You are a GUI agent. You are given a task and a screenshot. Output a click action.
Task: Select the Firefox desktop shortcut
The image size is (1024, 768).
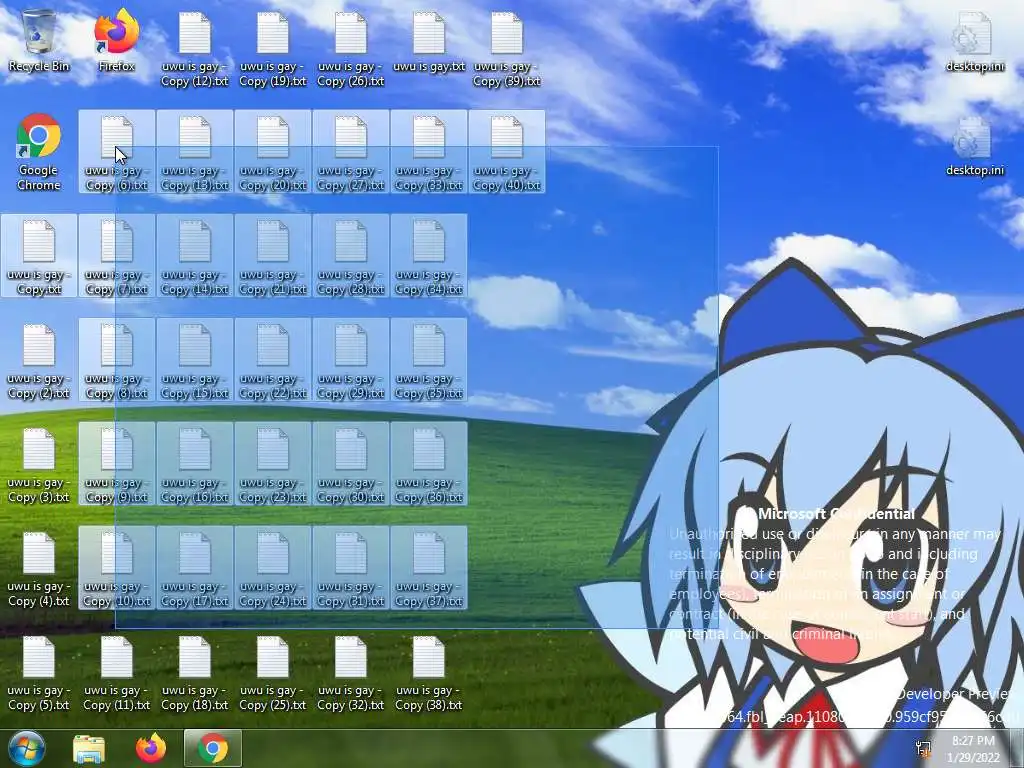(116, 41)
